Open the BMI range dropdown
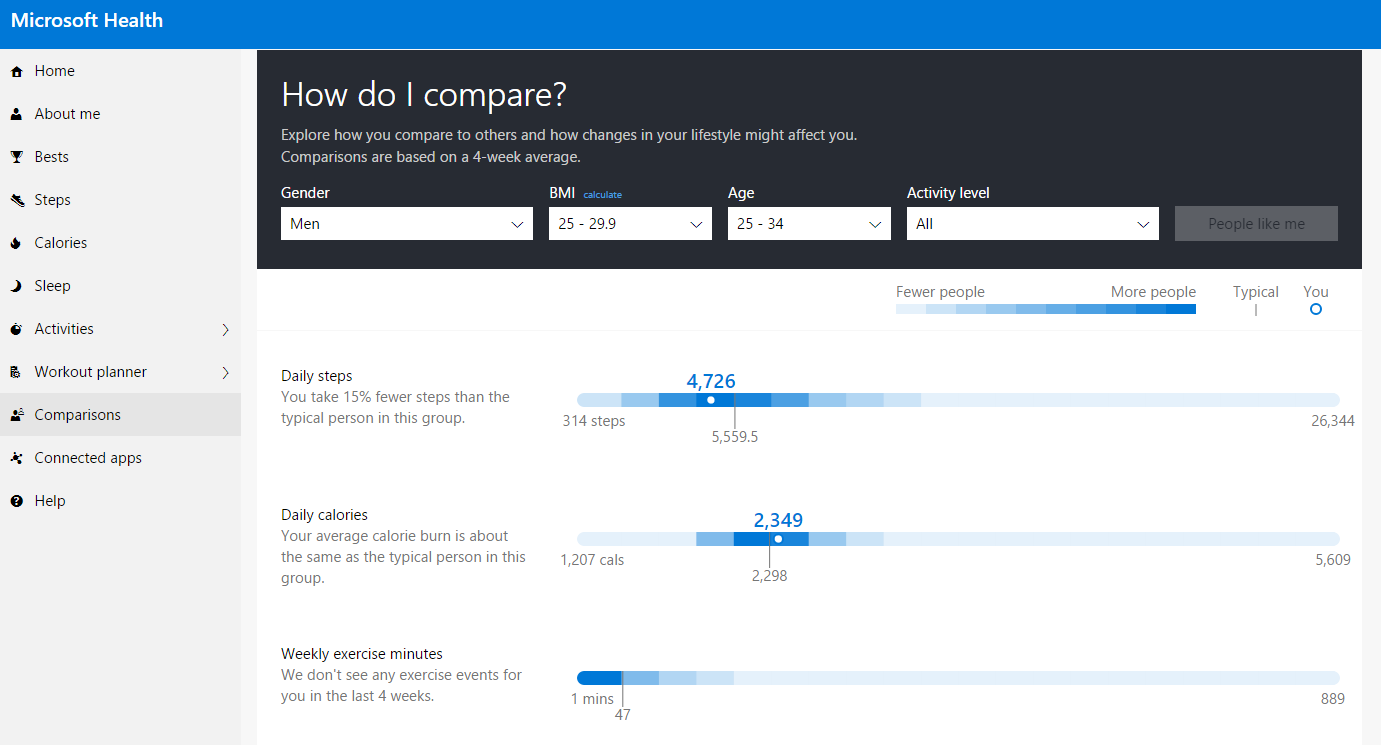The width and height of the screenshot is (1381, 745). pos(629,223)
